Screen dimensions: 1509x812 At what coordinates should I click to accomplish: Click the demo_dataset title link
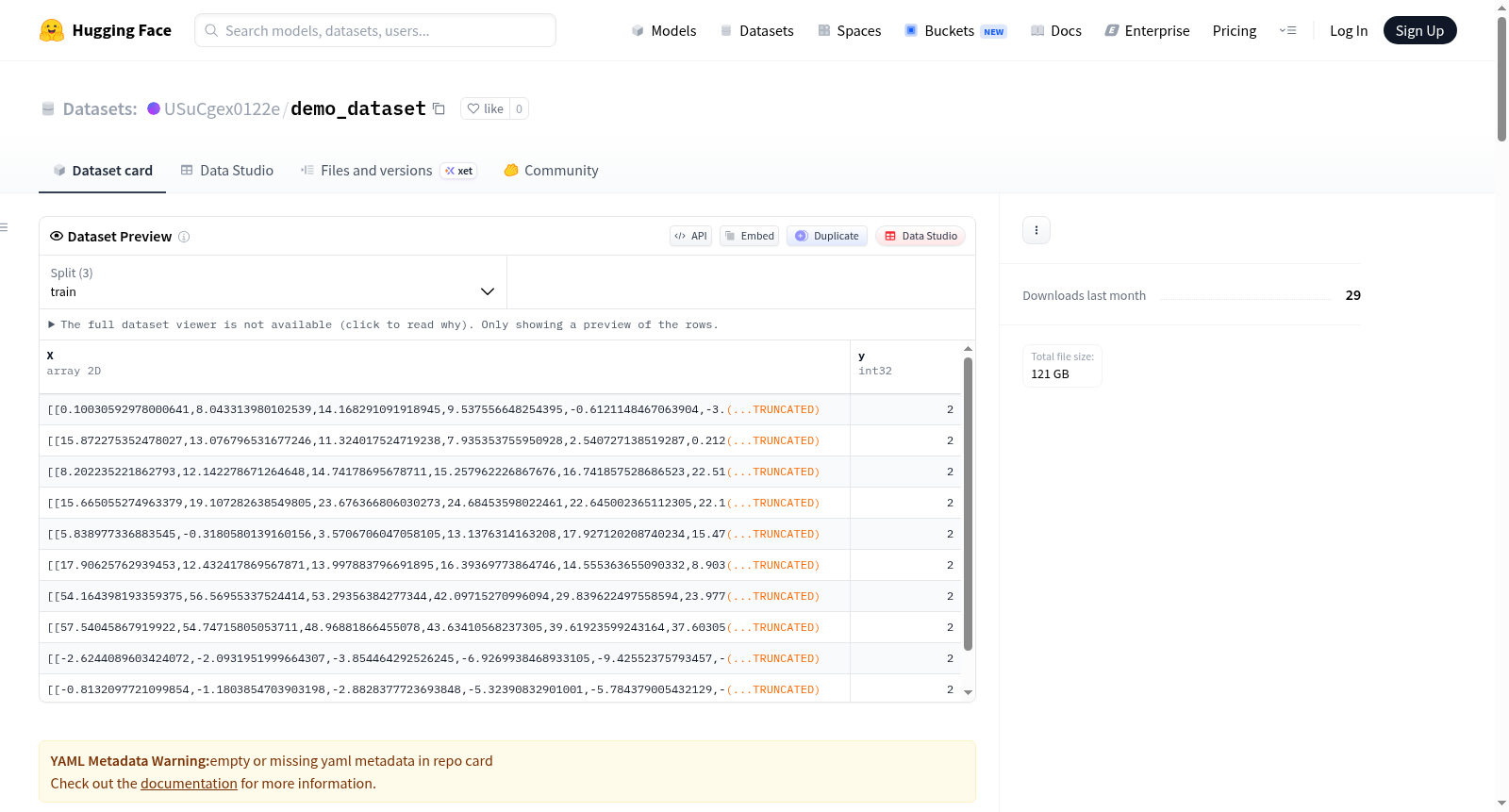click(x=358, y=108)
